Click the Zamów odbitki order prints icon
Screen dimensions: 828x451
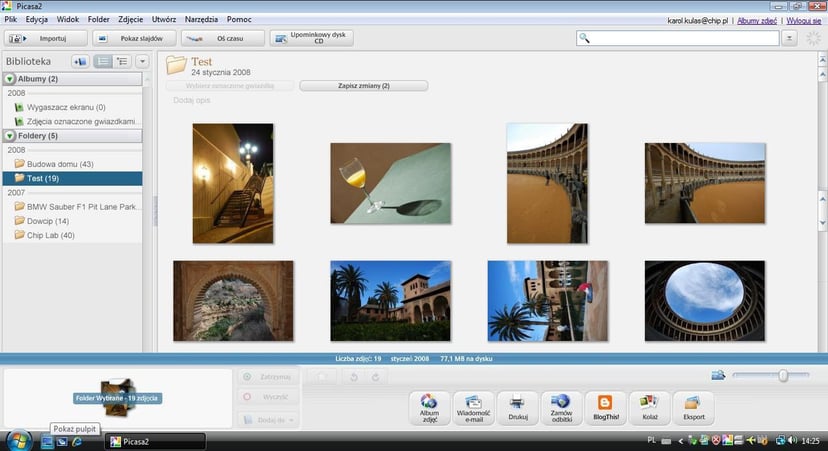(560, 406)
